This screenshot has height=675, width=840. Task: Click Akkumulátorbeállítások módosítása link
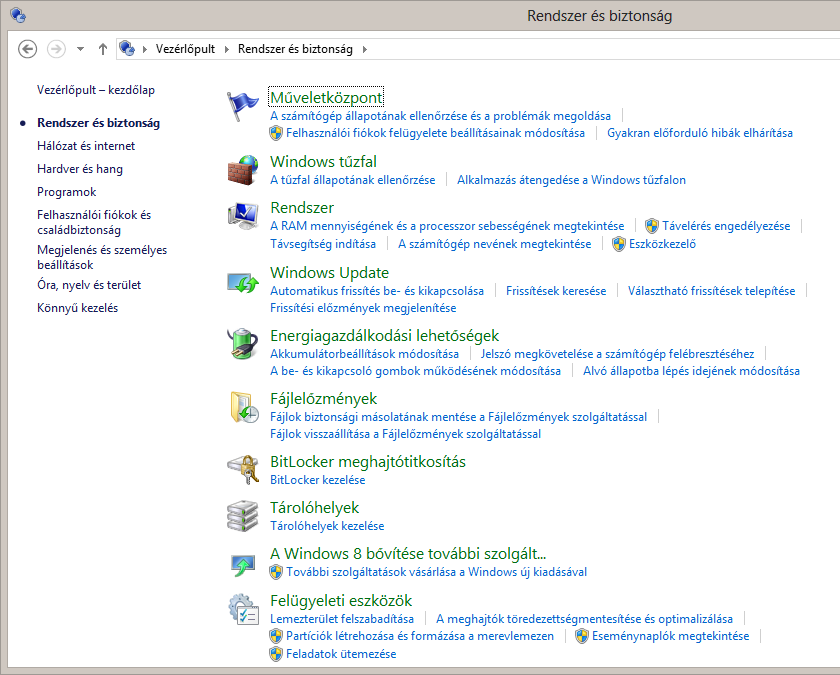point(364,354)
